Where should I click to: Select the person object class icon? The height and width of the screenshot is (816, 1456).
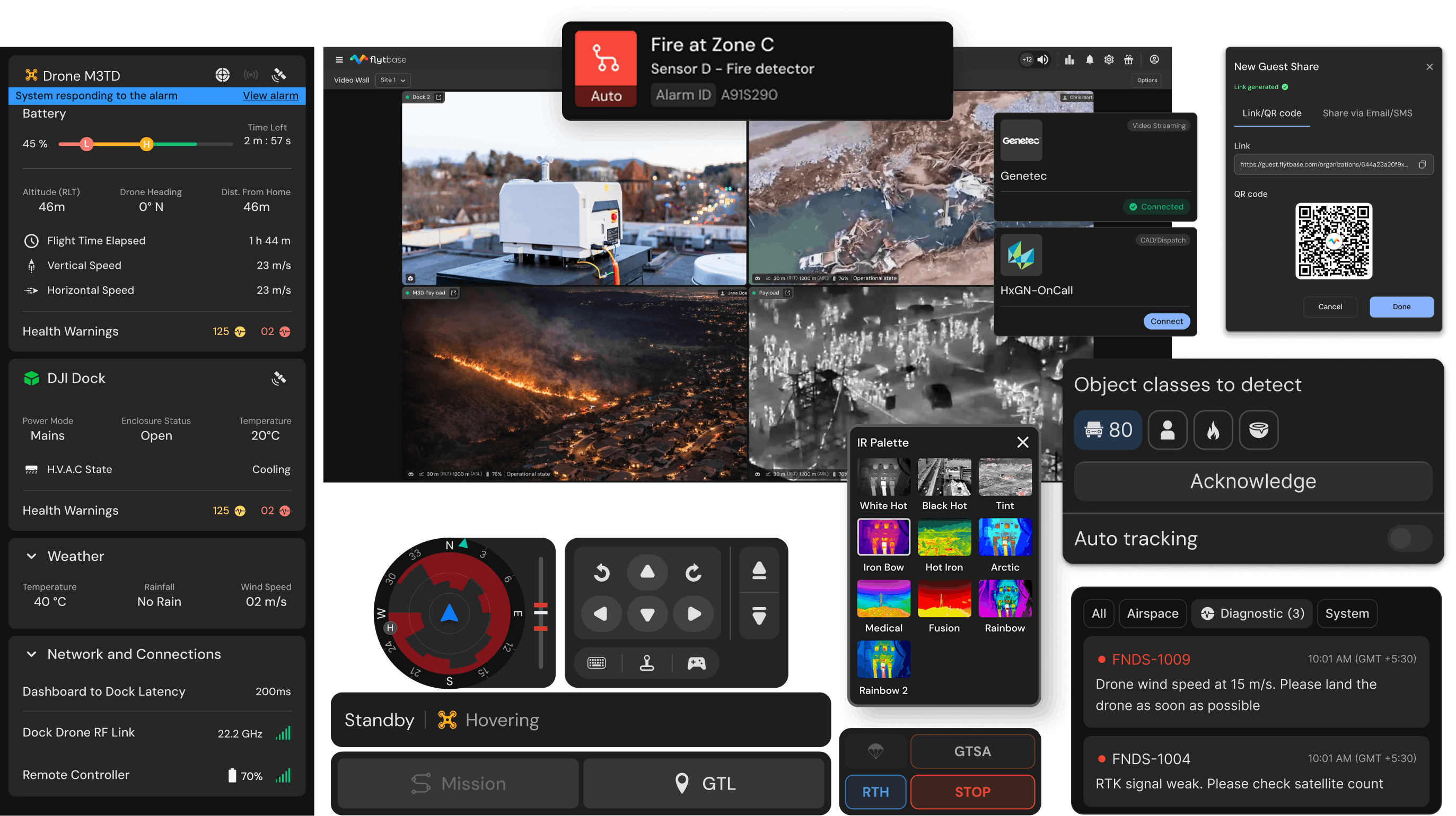click(1167, 430)
